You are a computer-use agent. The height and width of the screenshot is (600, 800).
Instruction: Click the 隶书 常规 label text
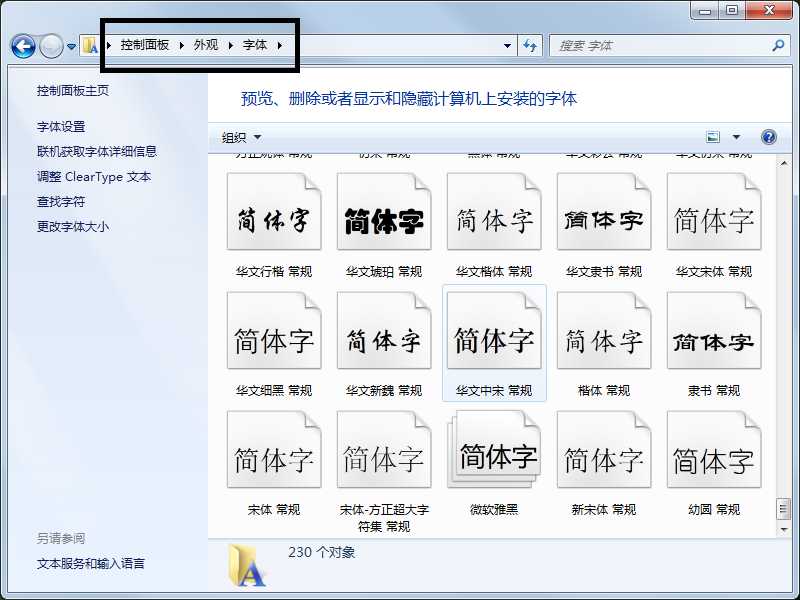[714, 391]
